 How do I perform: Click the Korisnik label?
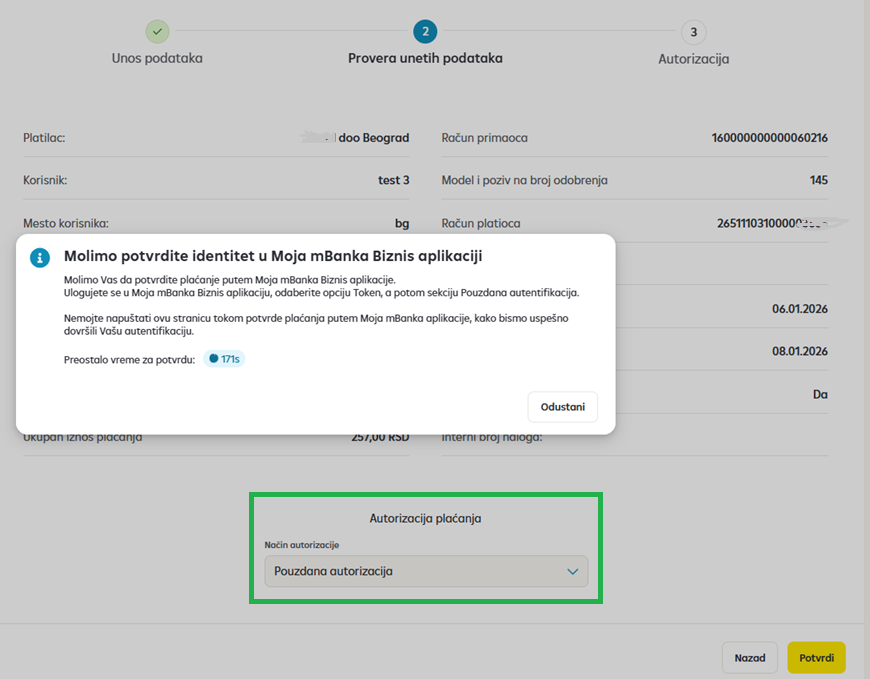pyautogui.click(x=45, y=180)
